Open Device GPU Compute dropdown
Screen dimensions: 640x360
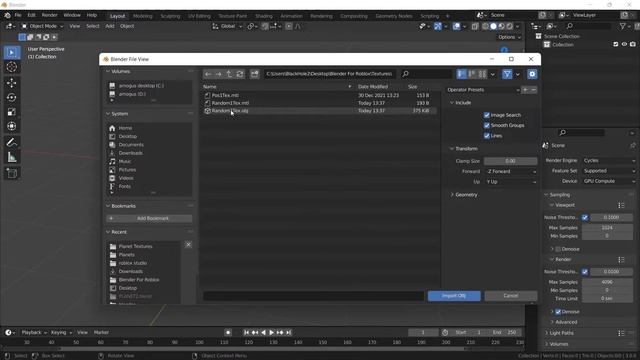pos(609,181)
